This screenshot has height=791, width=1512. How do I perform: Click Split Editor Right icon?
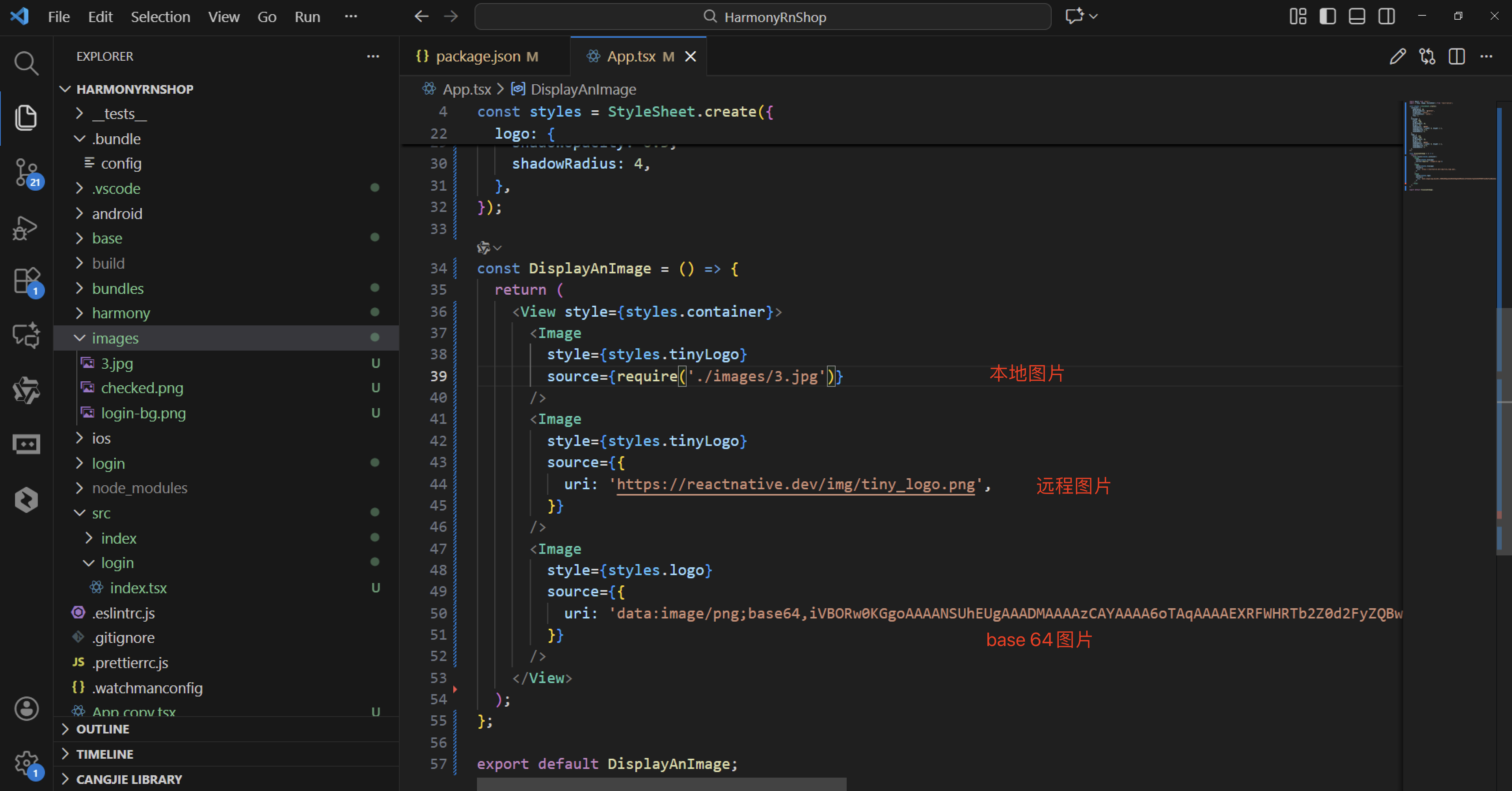coord(1456,56)
